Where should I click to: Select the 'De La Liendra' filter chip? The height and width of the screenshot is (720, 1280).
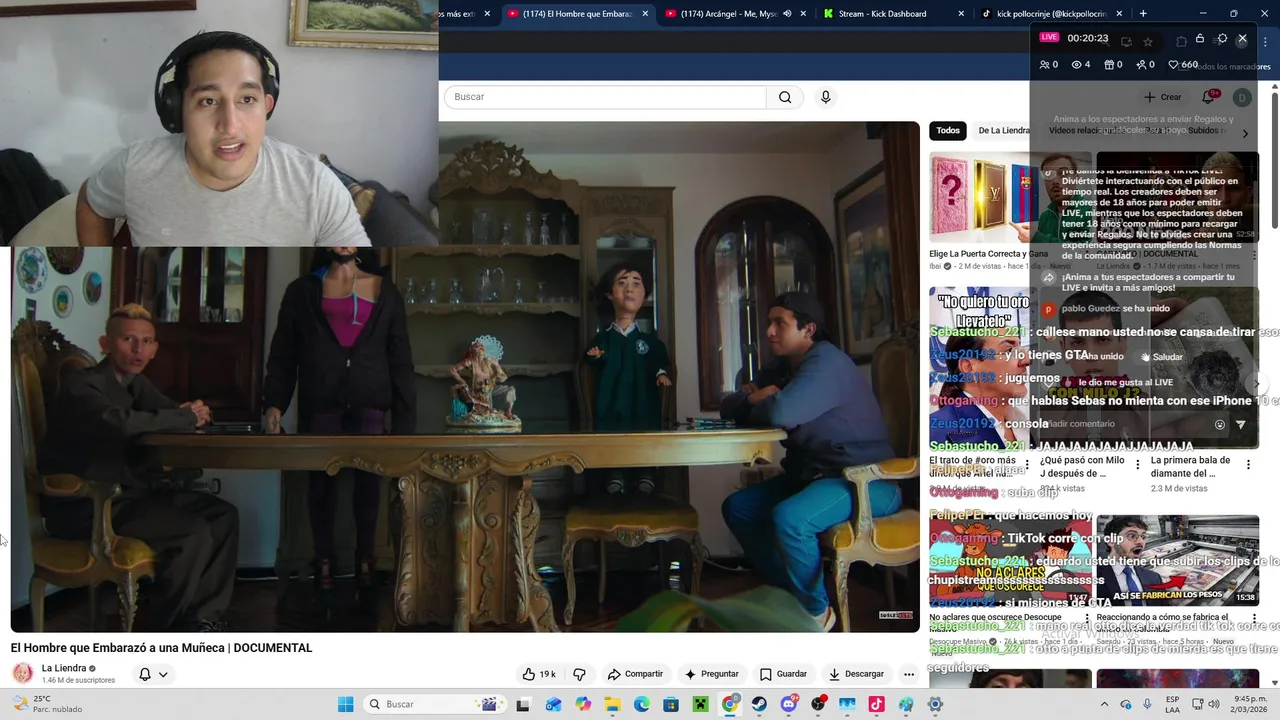point(1004,131)
